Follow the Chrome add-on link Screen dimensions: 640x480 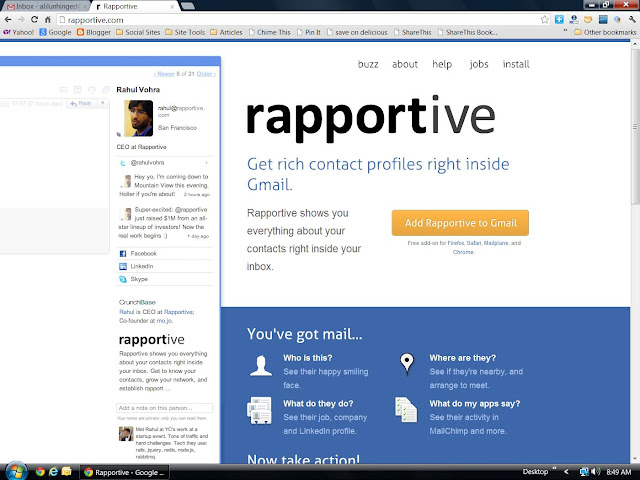[463, 252]
